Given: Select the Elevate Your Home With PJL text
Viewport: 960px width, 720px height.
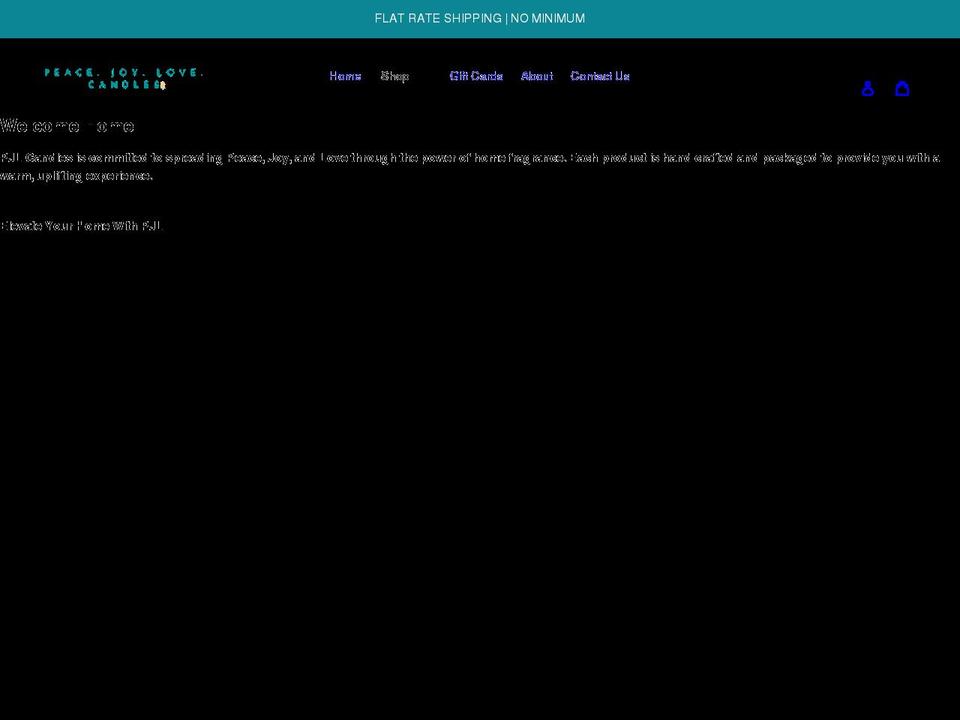Looking at the screenshot, I should tap(82, 226).
